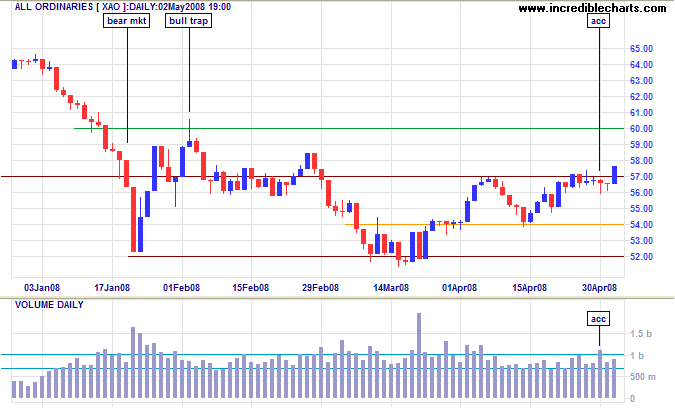675x410 pixels.
Task: Open the www.incrediblecharts.com link text
Action: pos(592,8)
